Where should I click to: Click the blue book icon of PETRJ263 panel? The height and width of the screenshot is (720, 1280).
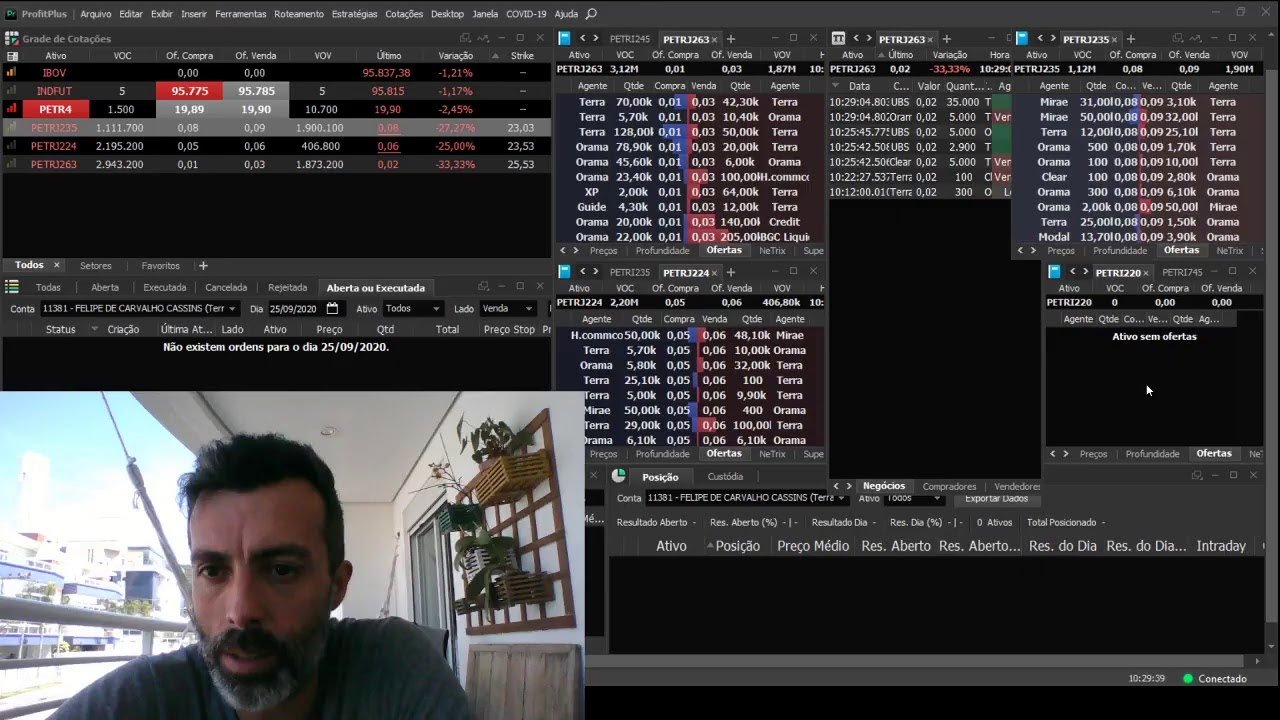[564, 38]
